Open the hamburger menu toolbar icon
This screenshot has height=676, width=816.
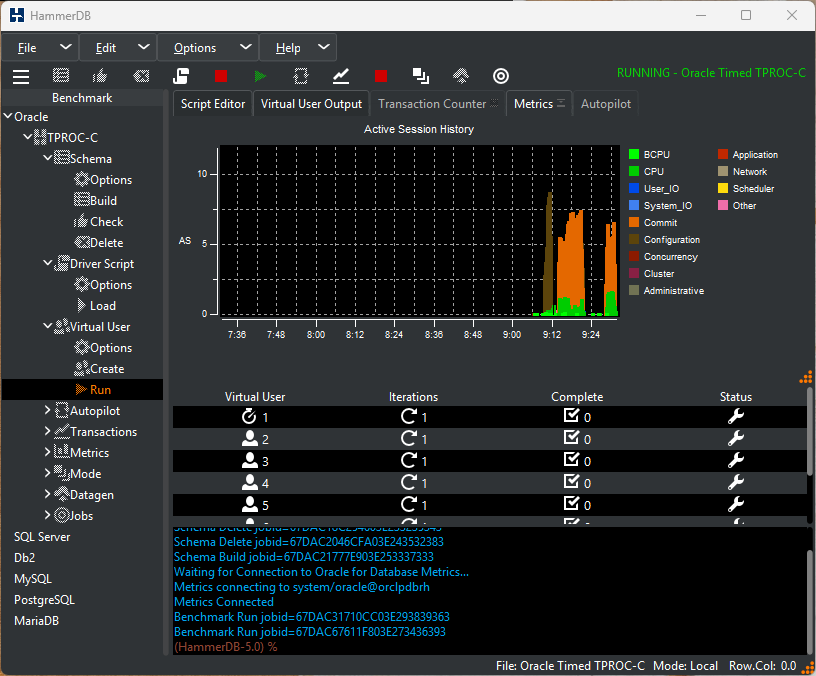tap(21, 76)
